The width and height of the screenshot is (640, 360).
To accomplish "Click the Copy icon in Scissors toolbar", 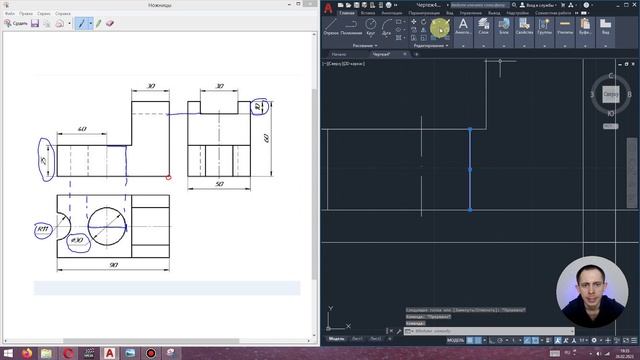I will coord(47,23).
